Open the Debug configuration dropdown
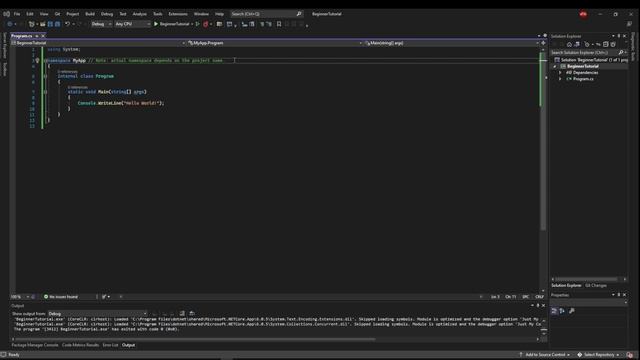This screenshot has height=360, width=640. [x=101, y=24]
